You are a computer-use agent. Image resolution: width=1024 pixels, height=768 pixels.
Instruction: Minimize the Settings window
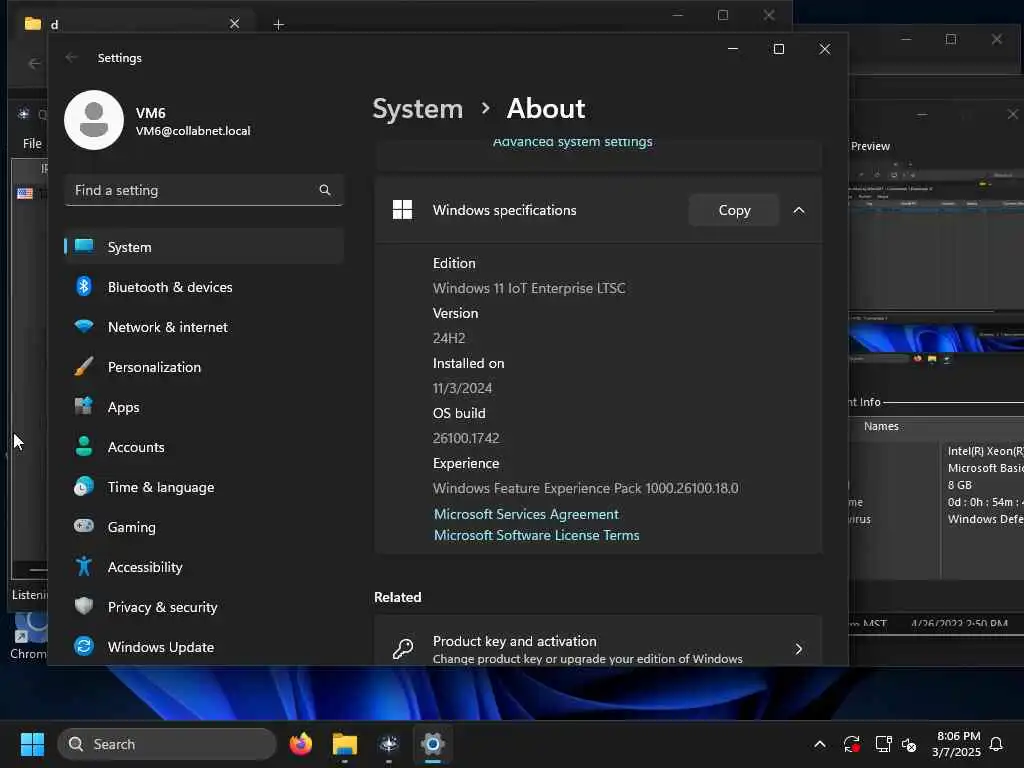(733, 49)
